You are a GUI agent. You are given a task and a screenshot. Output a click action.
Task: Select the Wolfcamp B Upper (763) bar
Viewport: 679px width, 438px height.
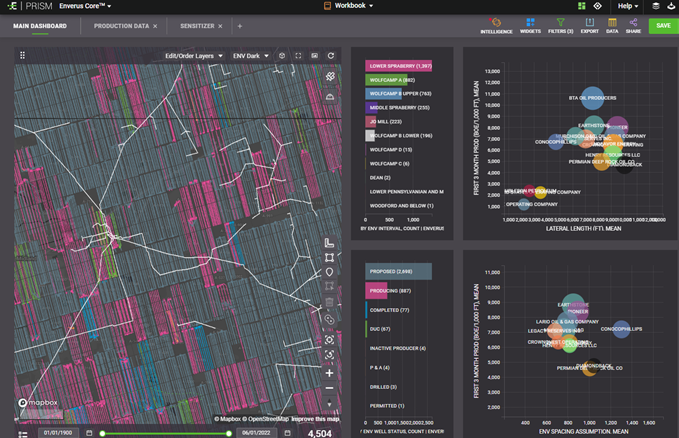(383, 94)
